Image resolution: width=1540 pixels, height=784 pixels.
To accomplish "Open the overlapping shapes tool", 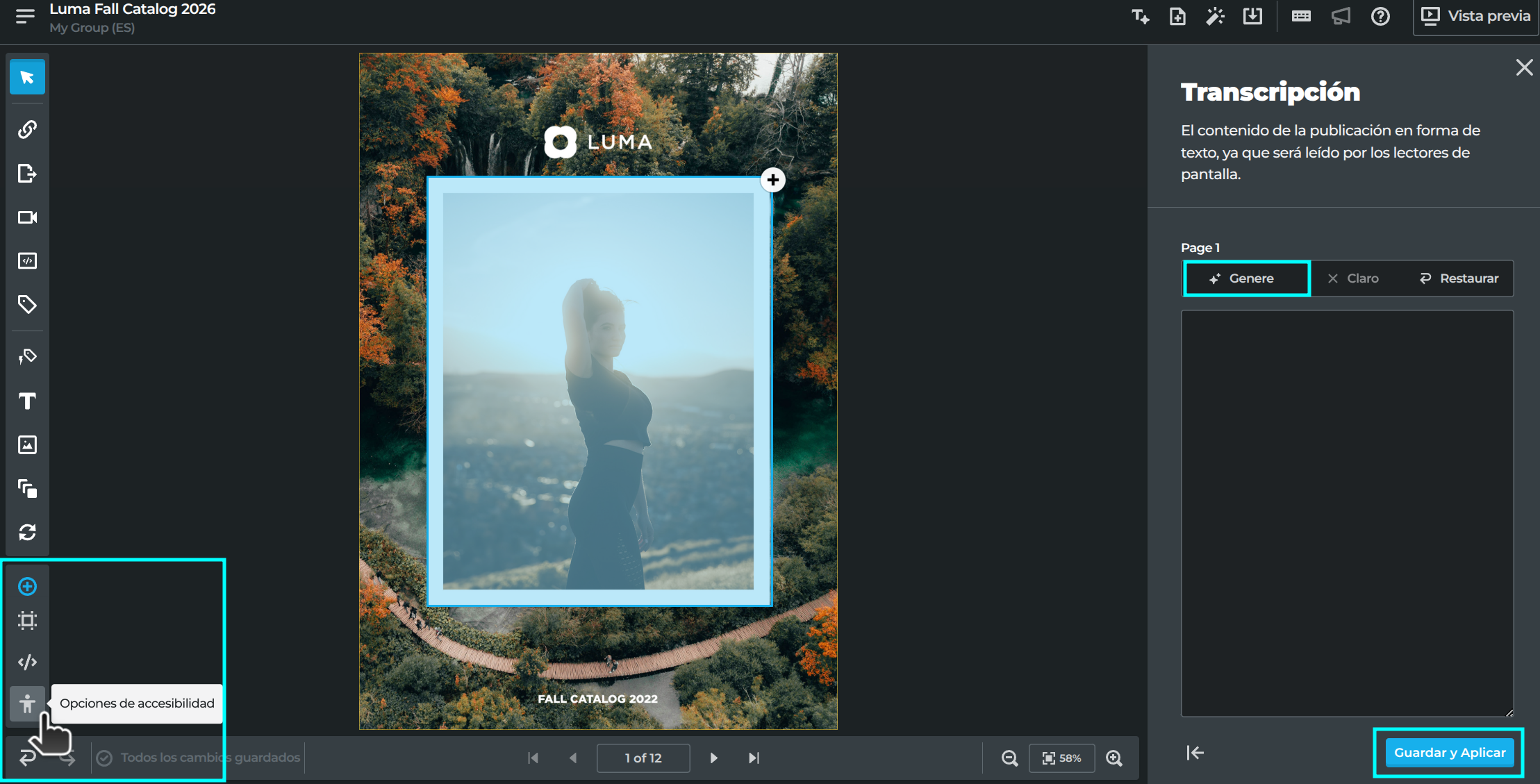I will 27,488.
